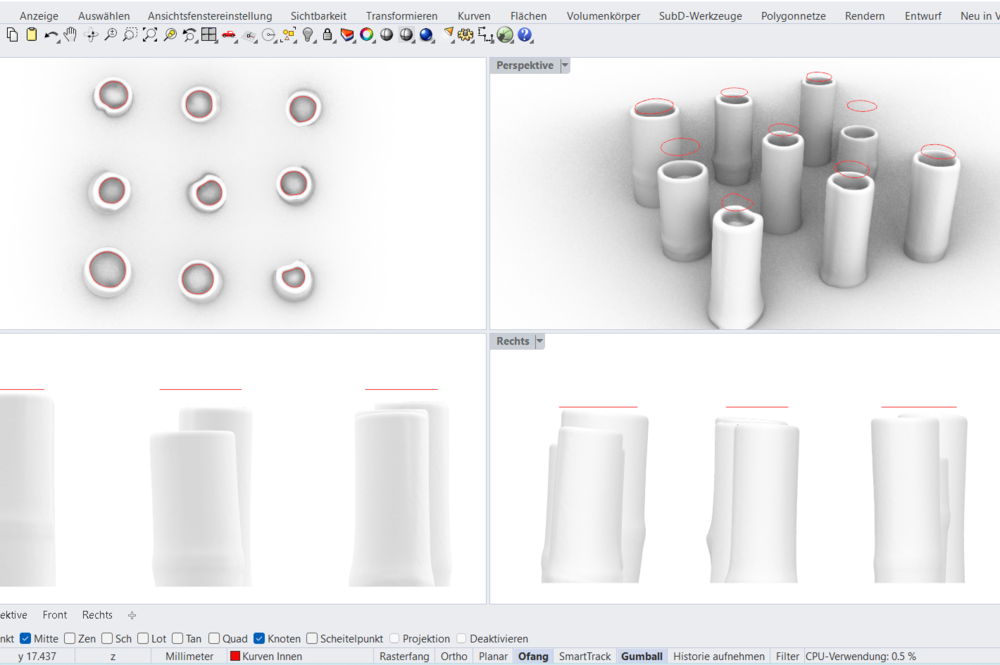This screenshot has height=665, width=1000.
Task: Click the color wheel icon
Action: click(367, 35)
